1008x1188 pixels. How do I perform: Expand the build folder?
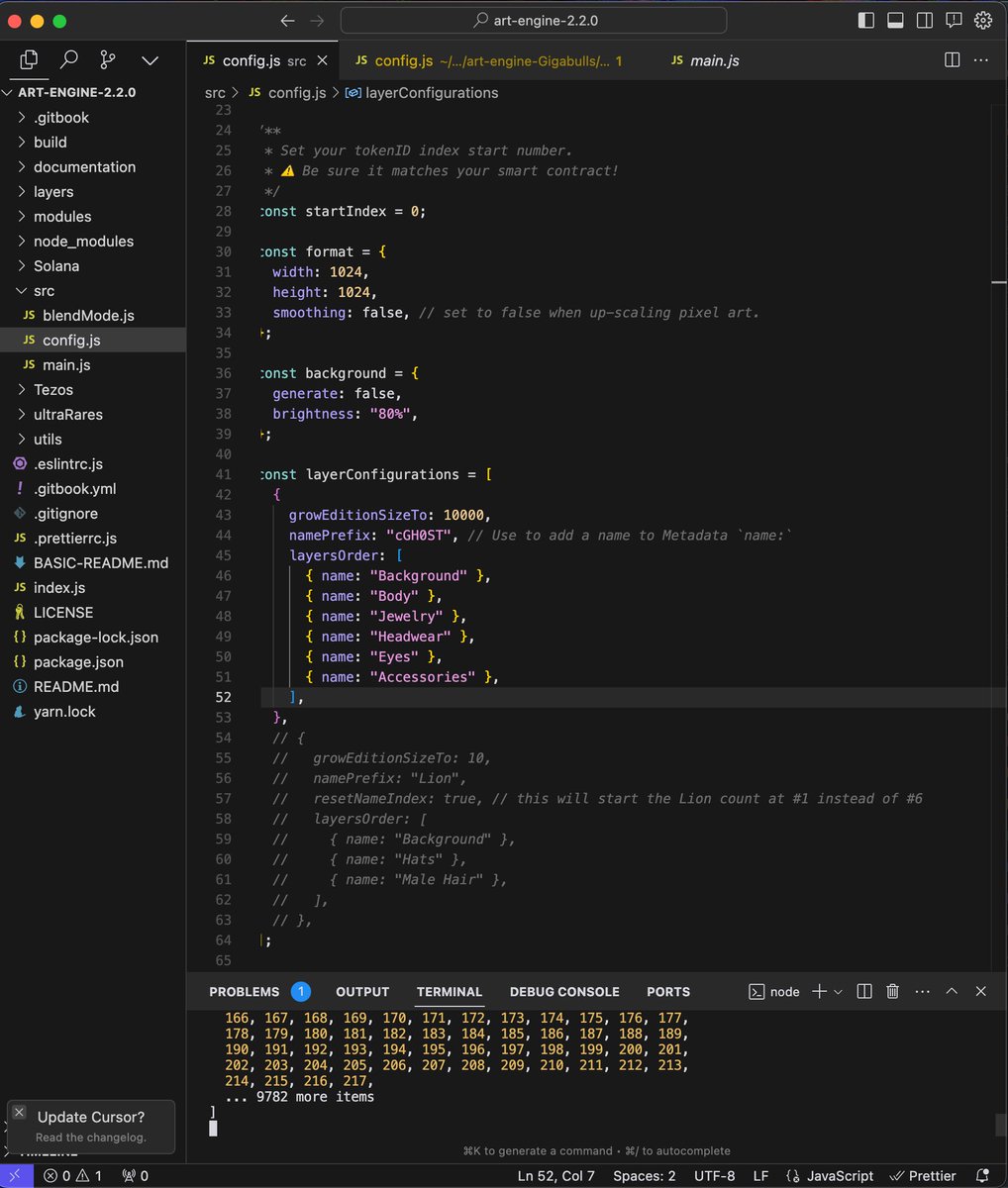coord(93,142)
